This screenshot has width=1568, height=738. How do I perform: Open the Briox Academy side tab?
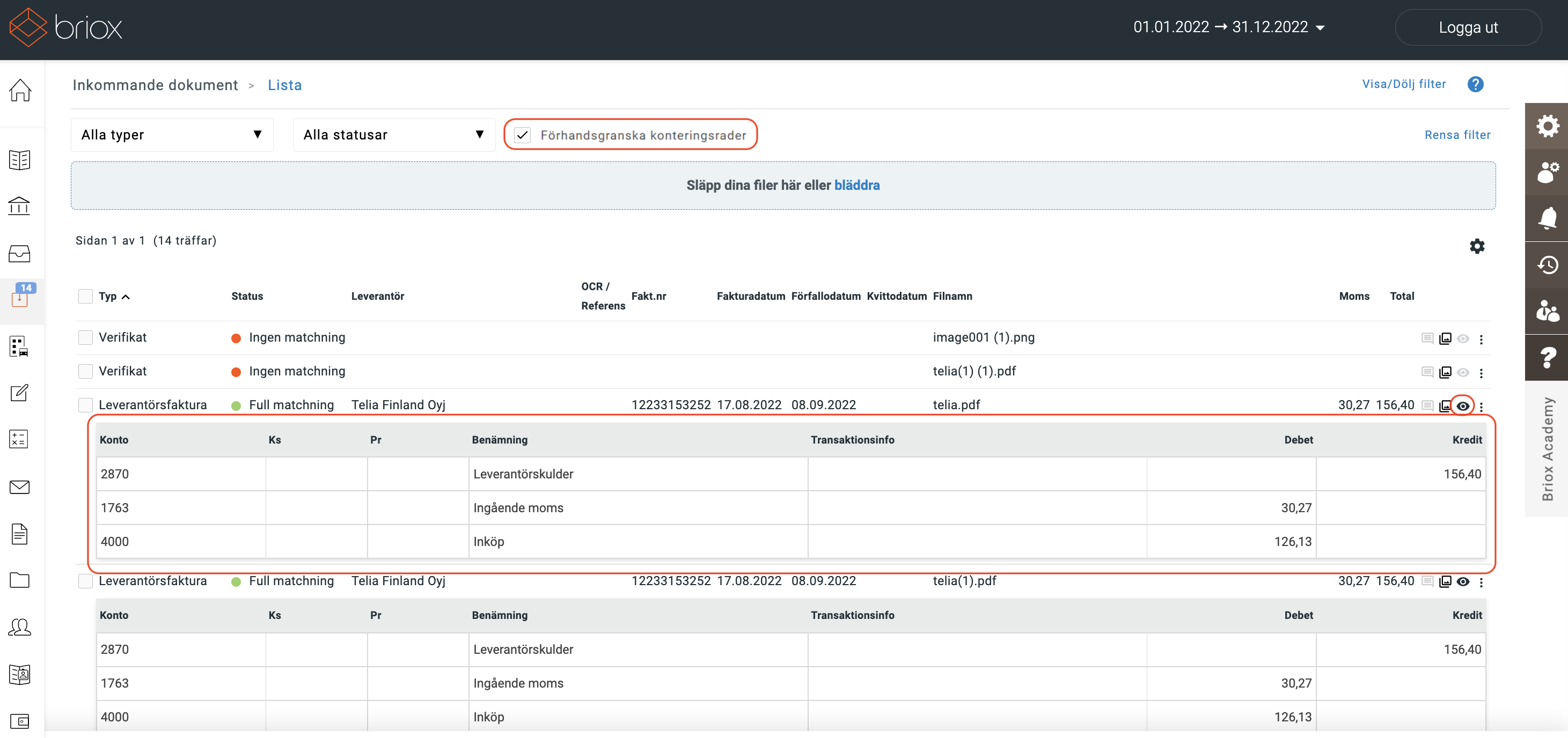[1546, 449]
